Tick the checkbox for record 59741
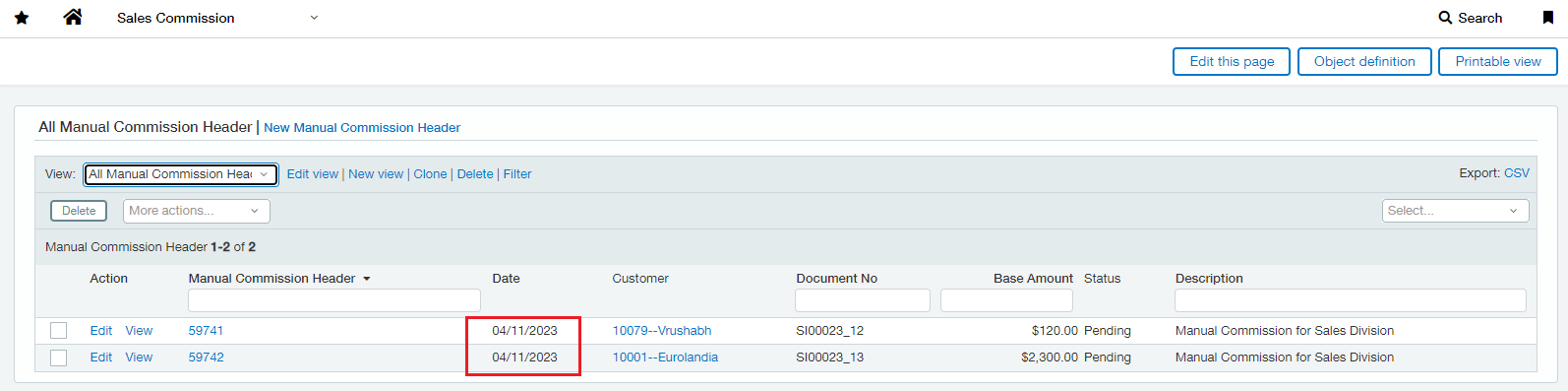The width and height of the screenshot is (1568, 391). tap(59, 331)
